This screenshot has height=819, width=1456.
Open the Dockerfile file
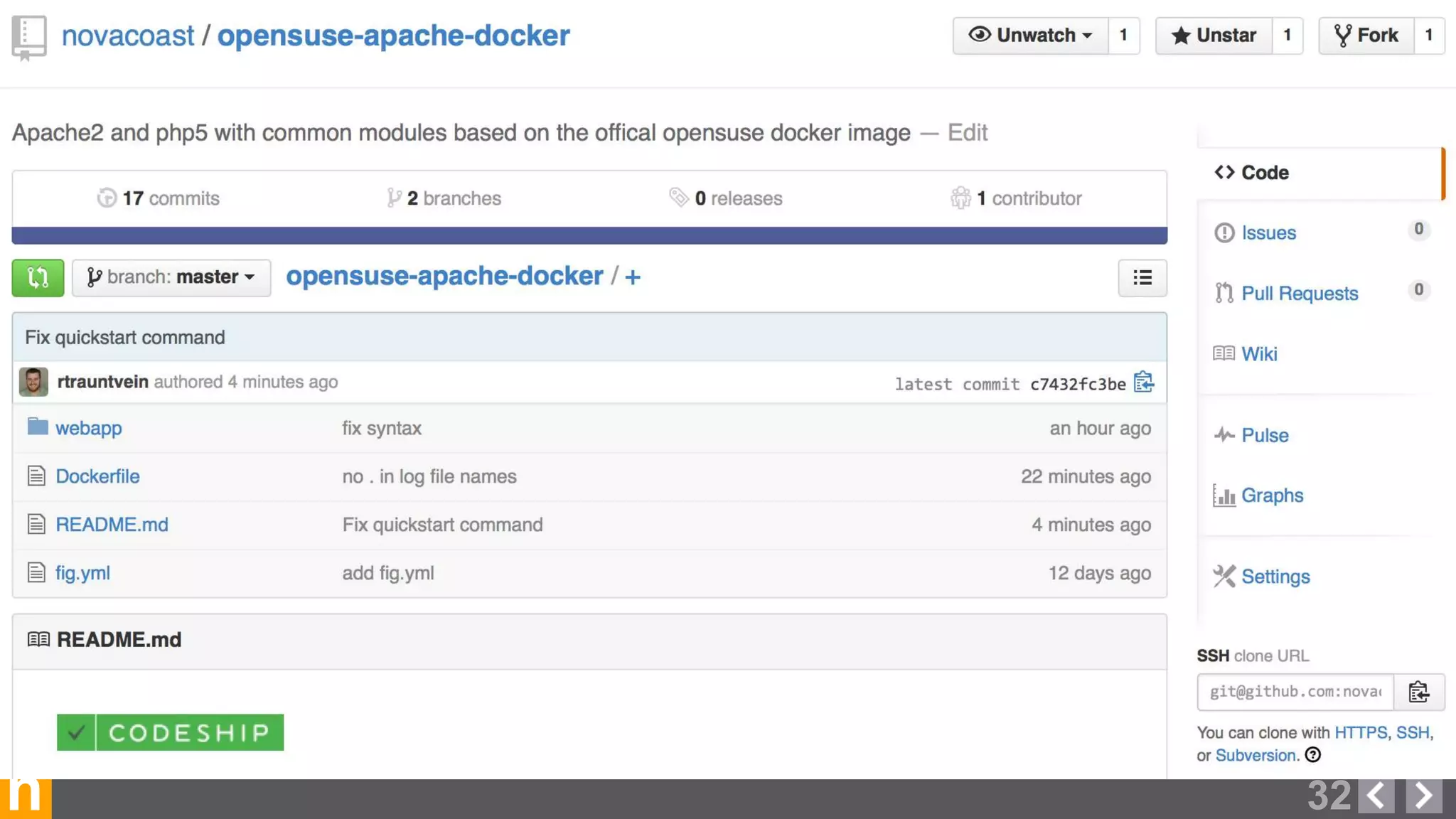point(97,476)
